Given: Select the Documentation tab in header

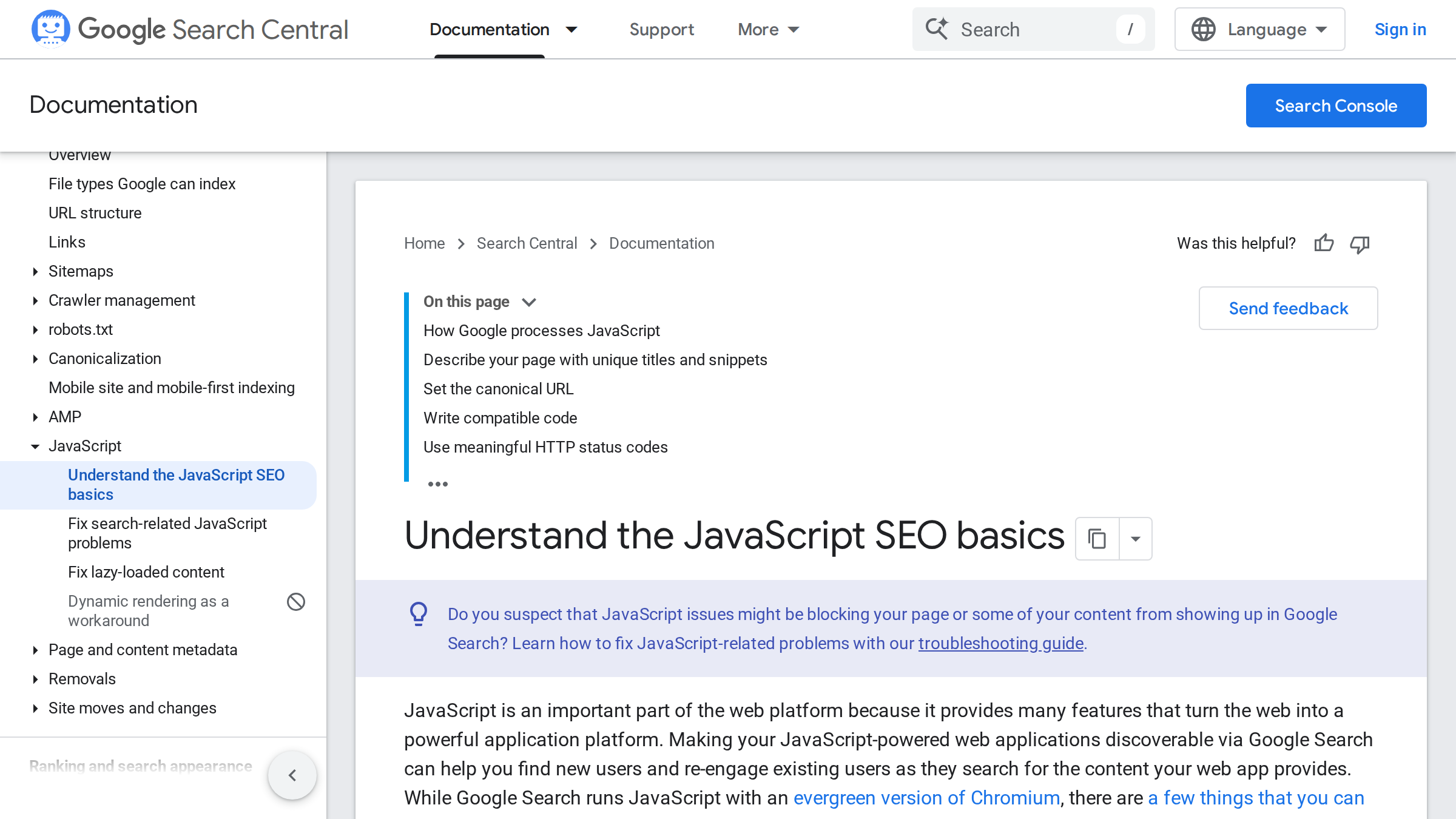Looking at the screenshot, I should 490,29.
